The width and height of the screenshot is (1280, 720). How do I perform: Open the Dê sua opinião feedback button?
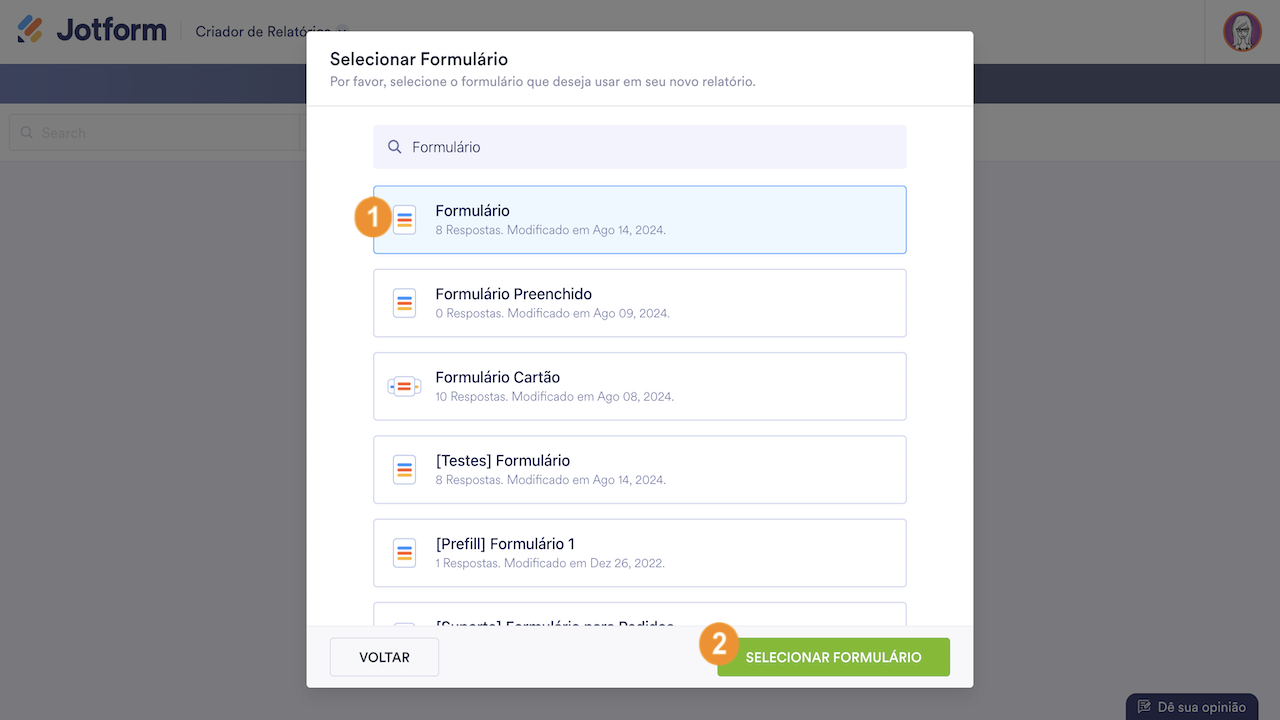pyautogui.click(x=1192, y=707)
